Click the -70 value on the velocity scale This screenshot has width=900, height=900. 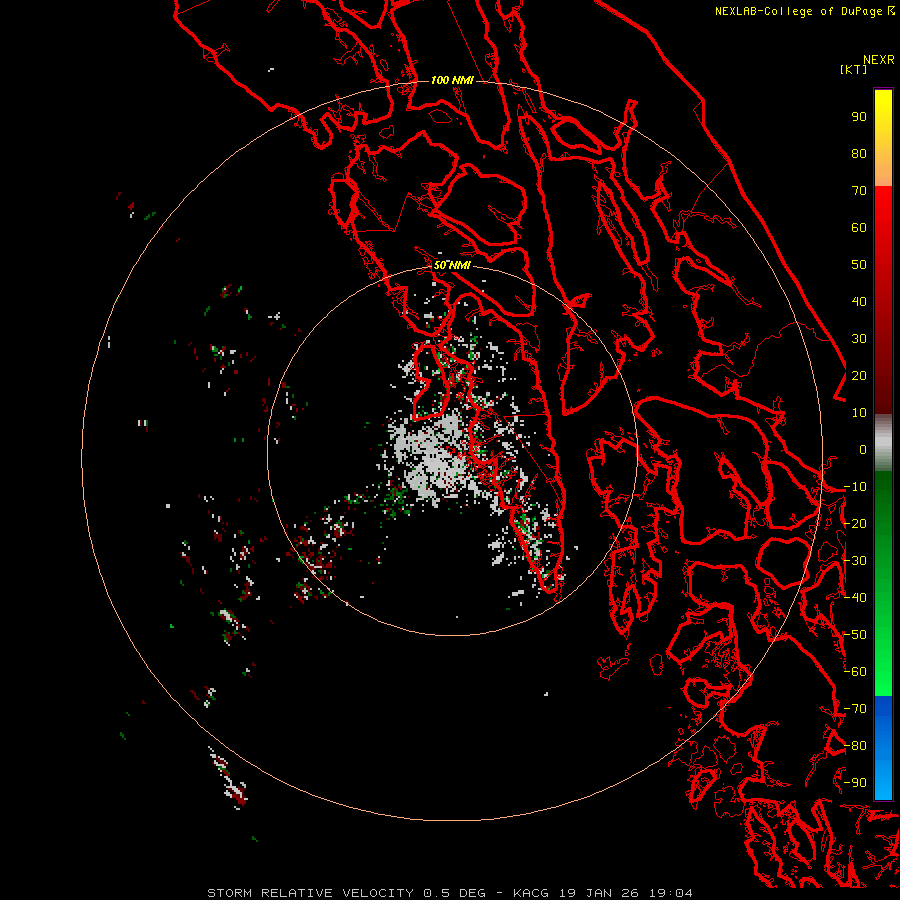[x=855, y=709]
